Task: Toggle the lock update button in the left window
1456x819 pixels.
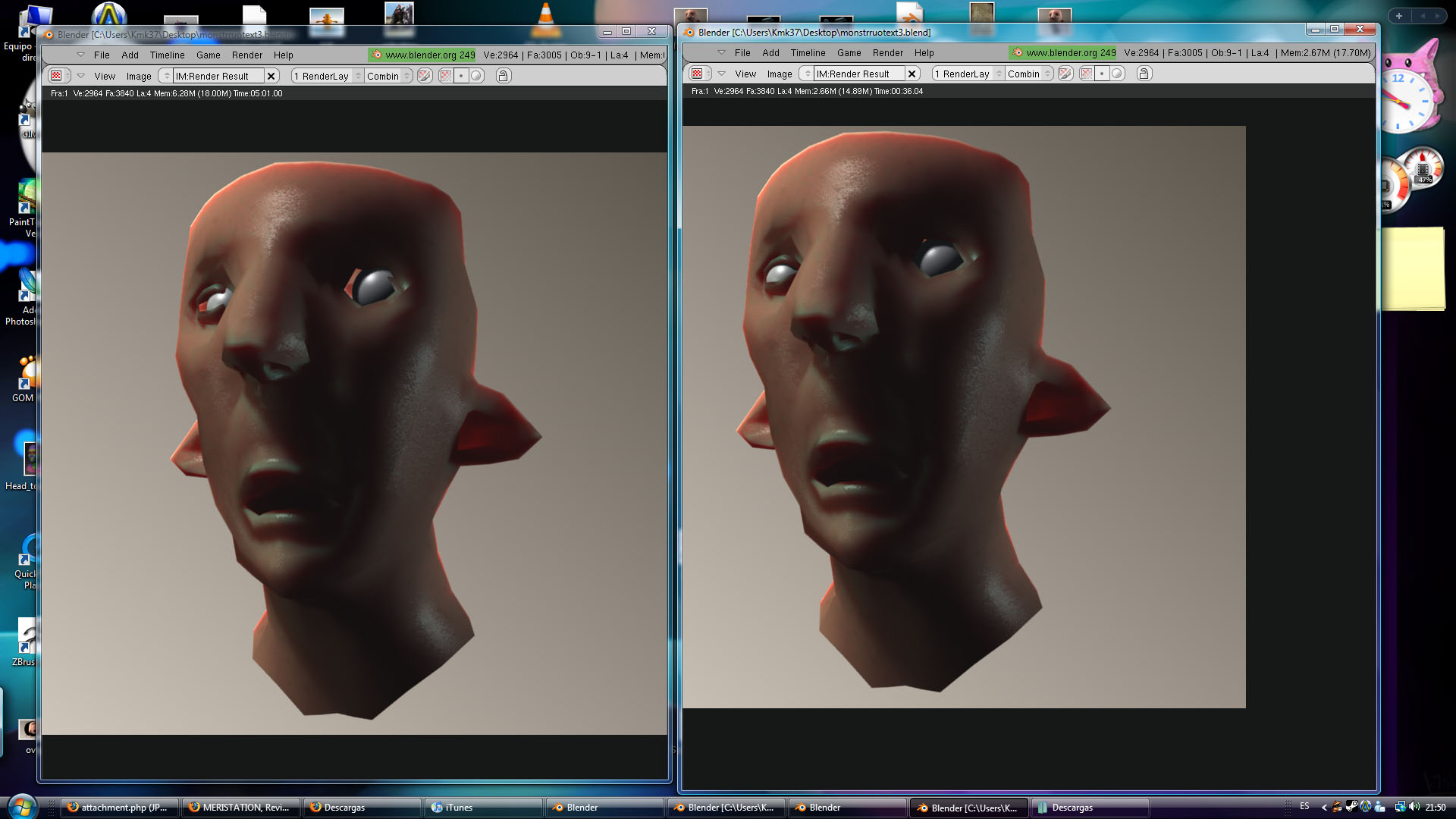Action: pos(503,76)
